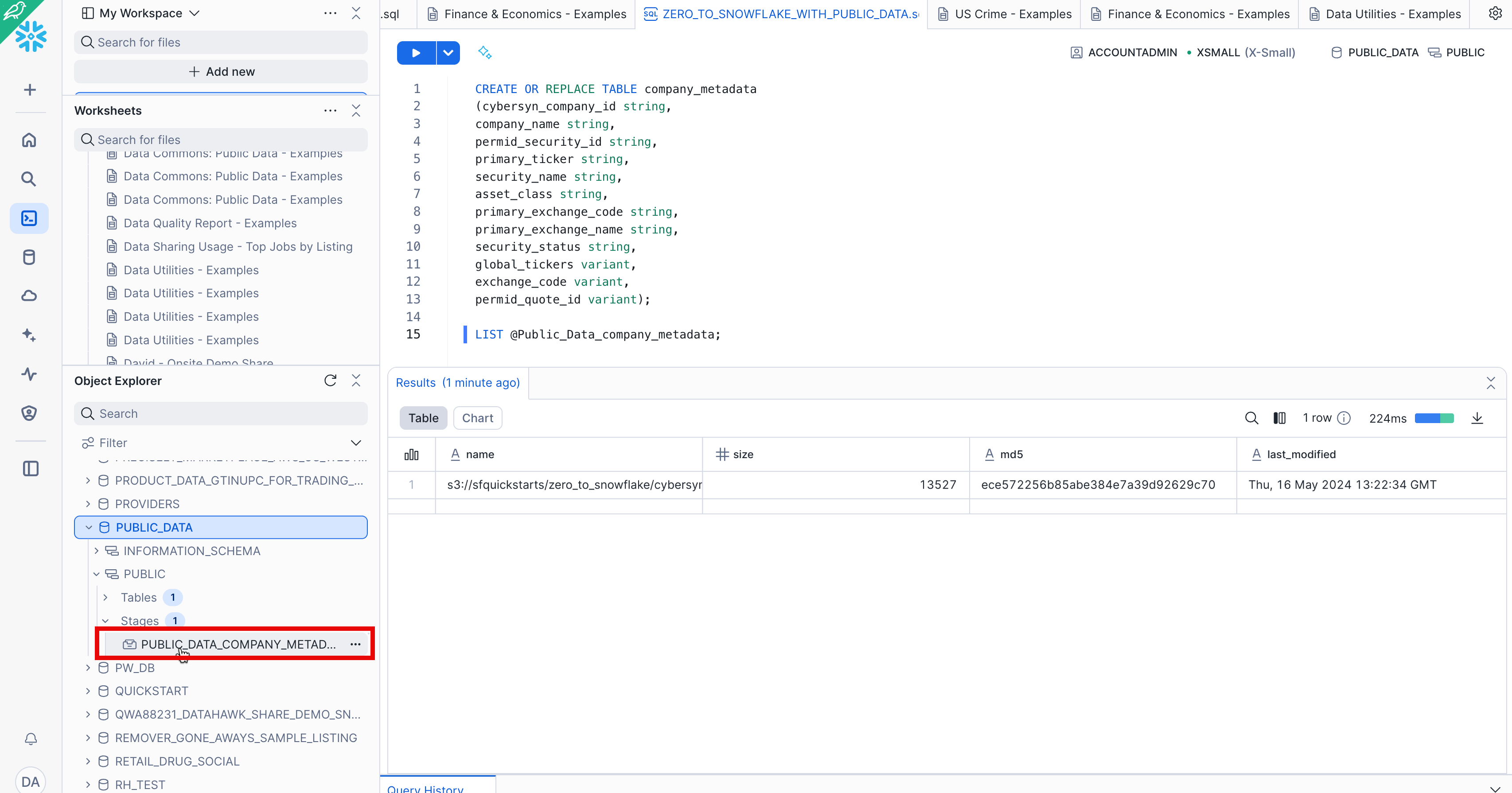This screenshot has height=793, width=1512.
Task: Open worksheet settings gear icon
Action: [x=1495, y=13]
